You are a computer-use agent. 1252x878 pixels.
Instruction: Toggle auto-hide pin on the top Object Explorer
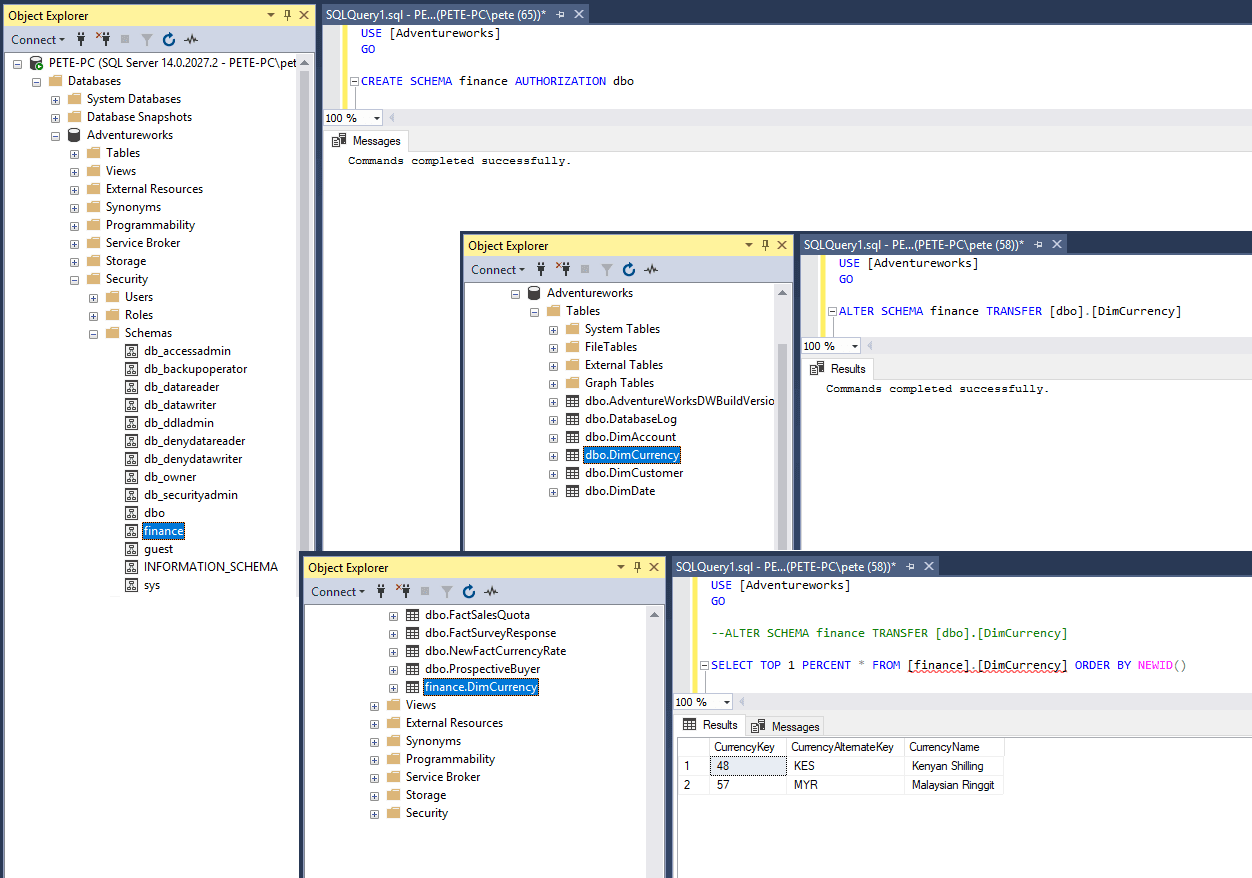(286, 15)
